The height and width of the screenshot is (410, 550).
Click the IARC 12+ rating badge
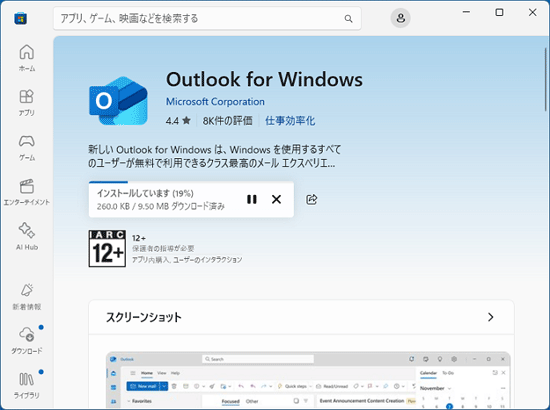coord(107,249)
